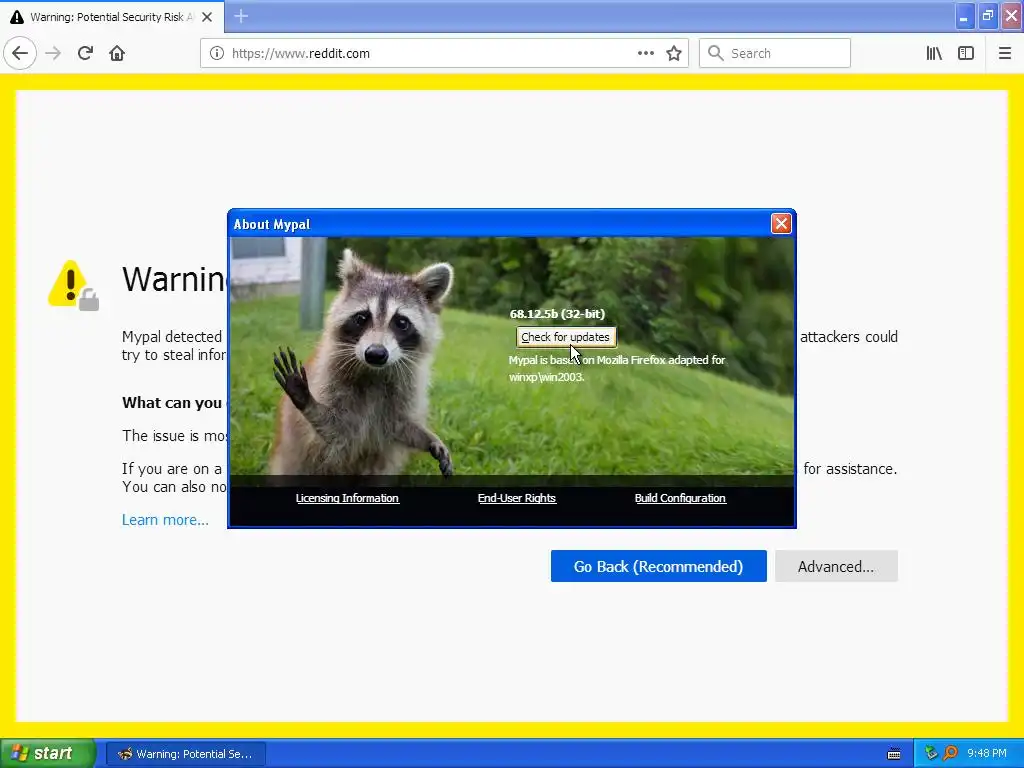Close the About Mypal dialog
This screenshot has width=1024, height=768.
781,223
